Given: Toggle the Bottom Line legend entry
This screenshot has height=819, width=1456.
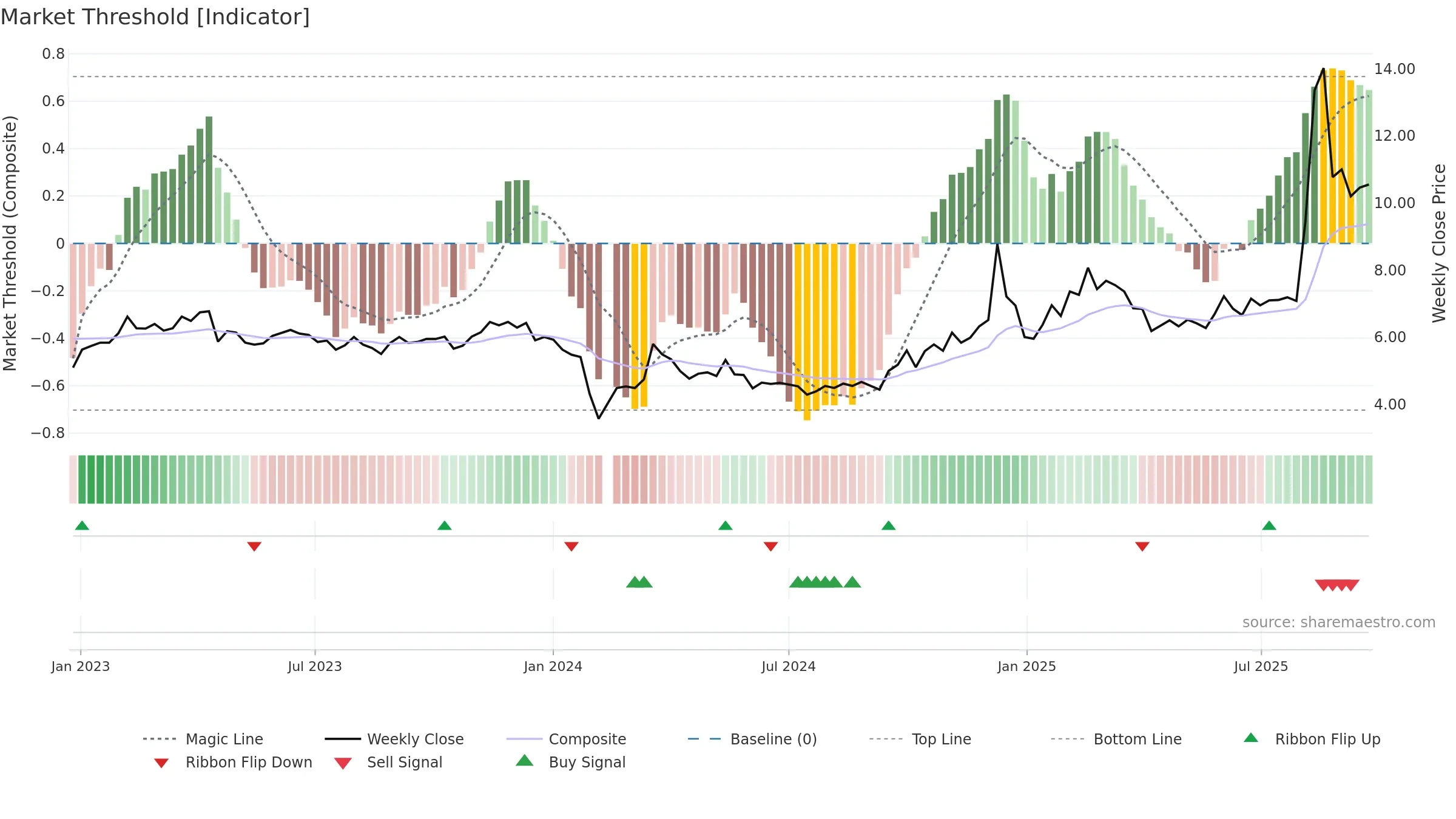Looking at the screenshot, I should coord(1116,739).
